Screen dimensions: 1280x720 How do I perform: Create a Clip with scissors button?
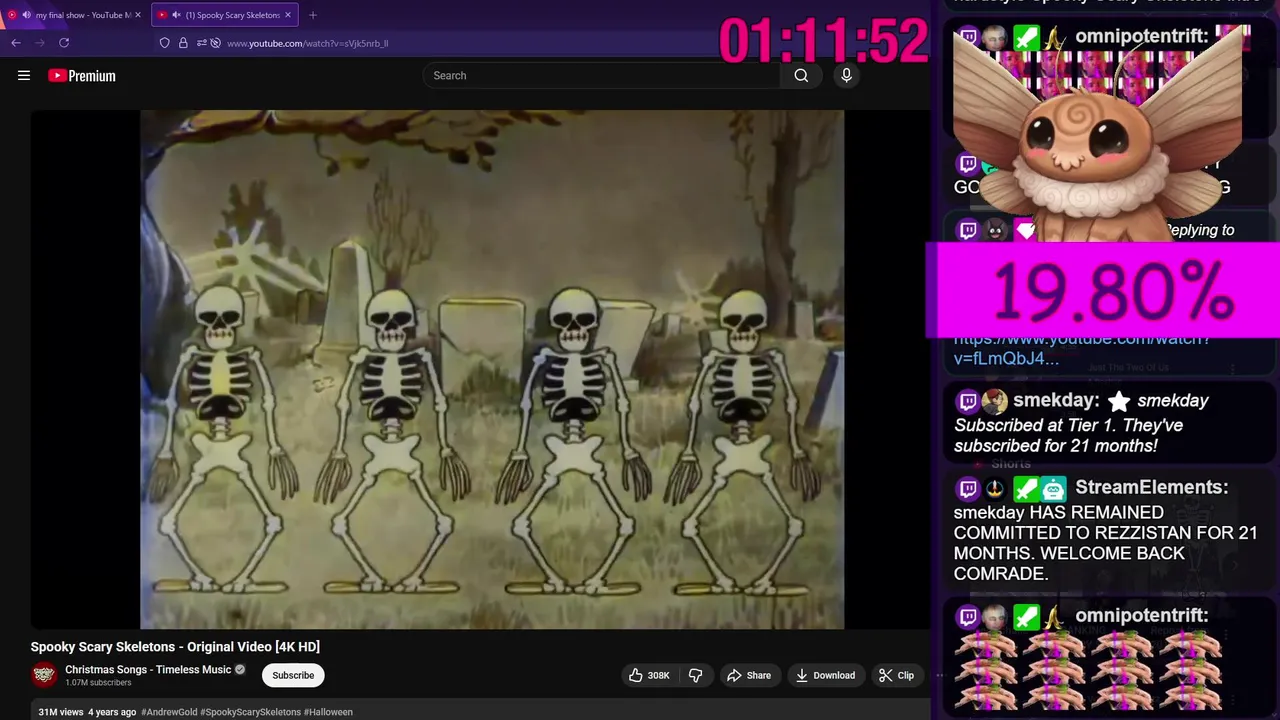pyautogui.click(x=896, y=675)
